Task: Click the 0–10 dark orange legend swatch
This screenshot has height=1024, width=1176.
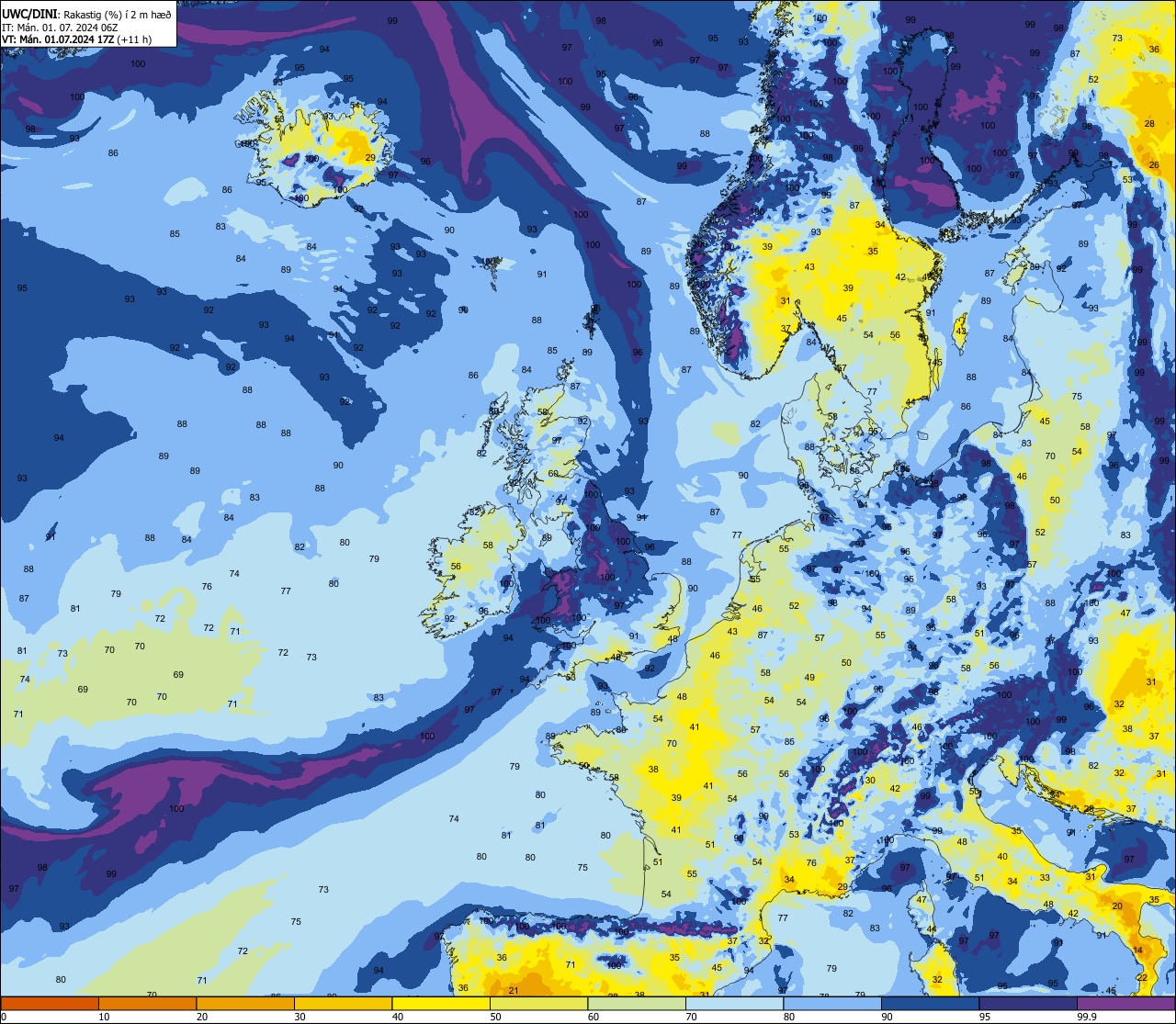Action: click(50, 1004)
